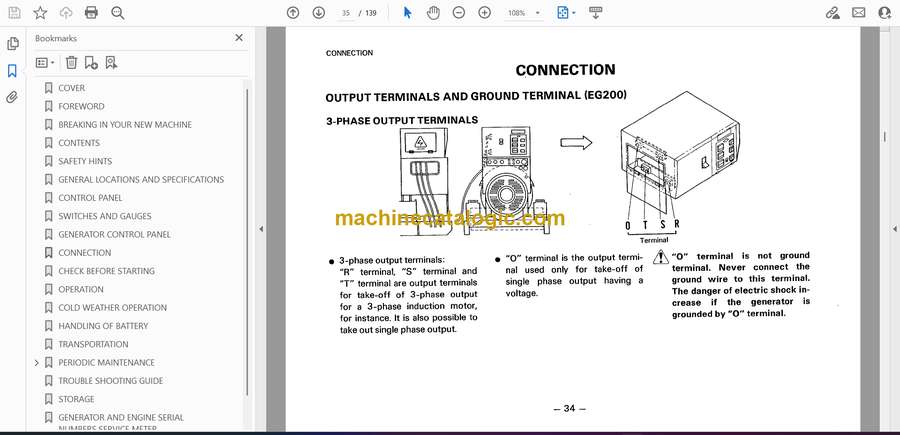
Task: Go to next page arrow icon
Action: (x=319, y=13)
